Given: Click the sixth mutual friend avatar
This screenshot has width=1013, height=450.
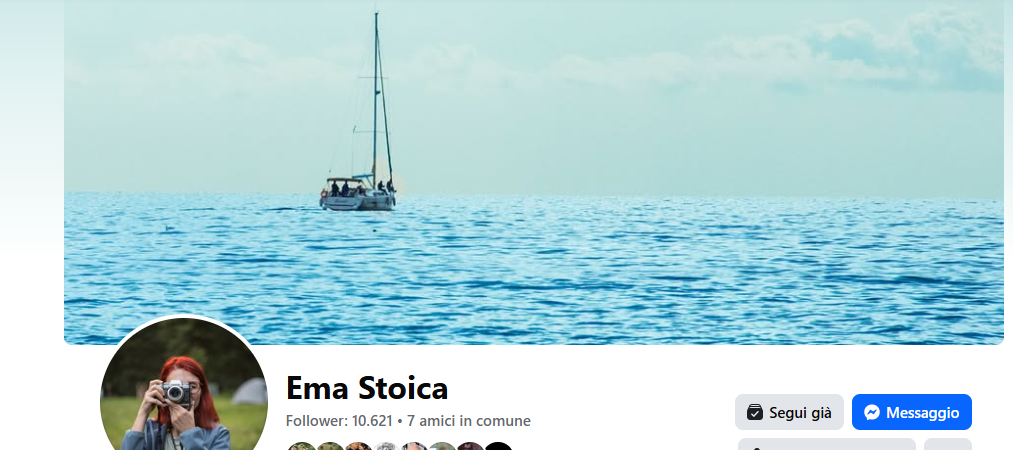Looking at the screenshot, I should point(443,447).
